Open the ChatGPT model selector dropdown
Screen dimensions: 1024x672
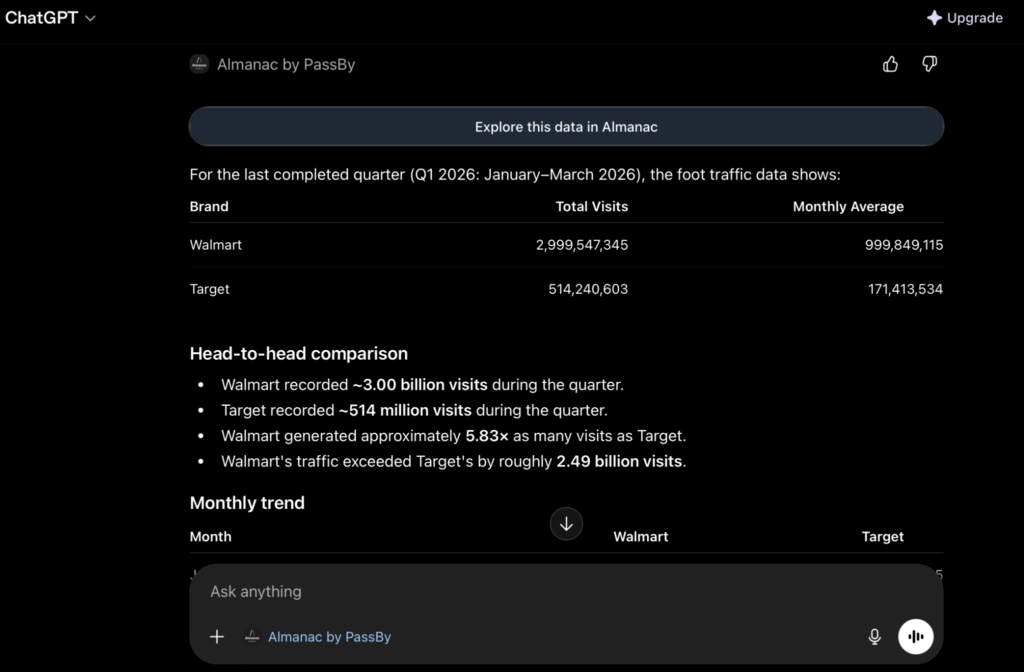[x=50, y=18]
